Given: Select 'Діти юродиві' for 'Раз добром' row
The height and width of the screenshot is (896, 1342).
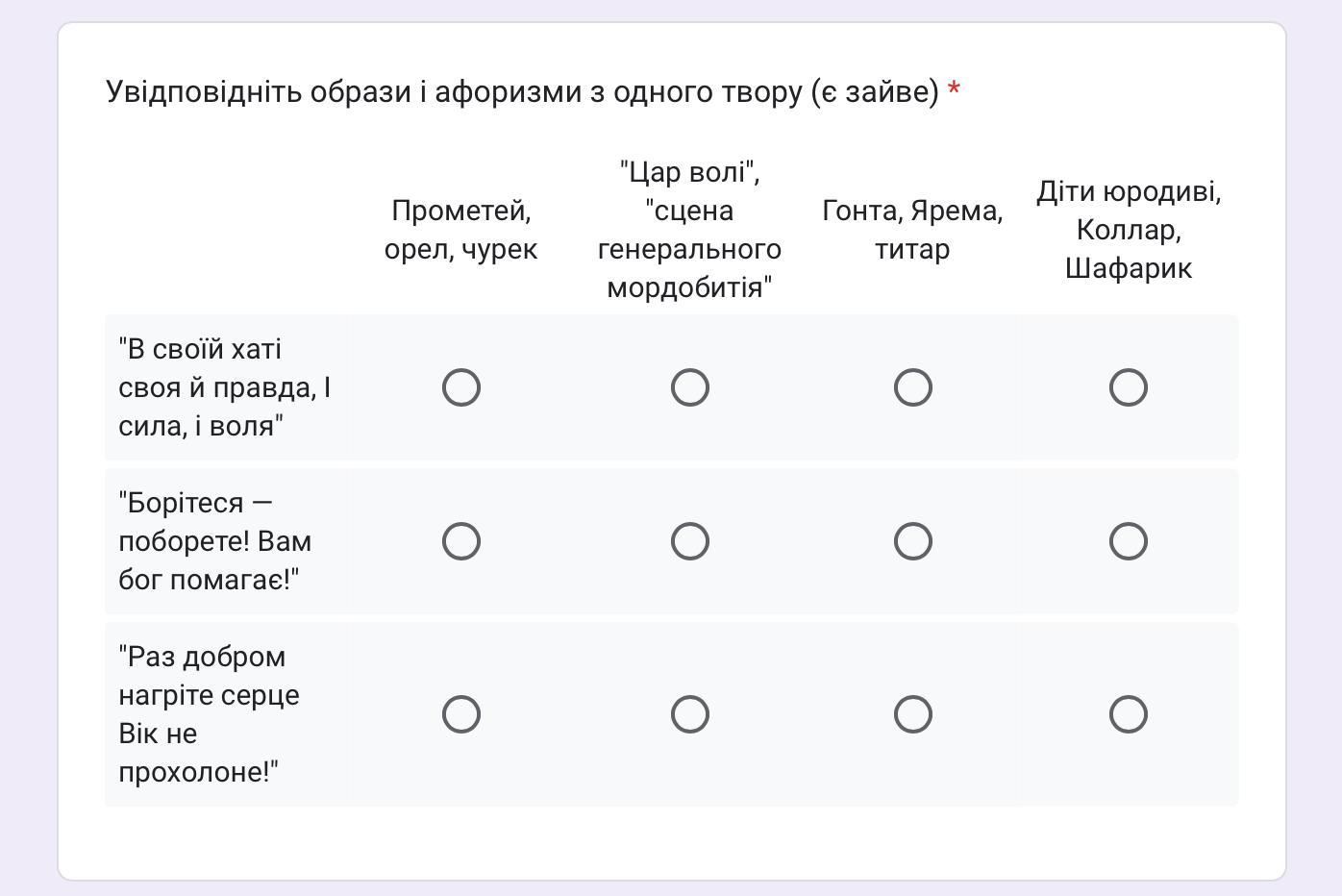Looking at the screenshot, I should click(x=1129, y=714).
